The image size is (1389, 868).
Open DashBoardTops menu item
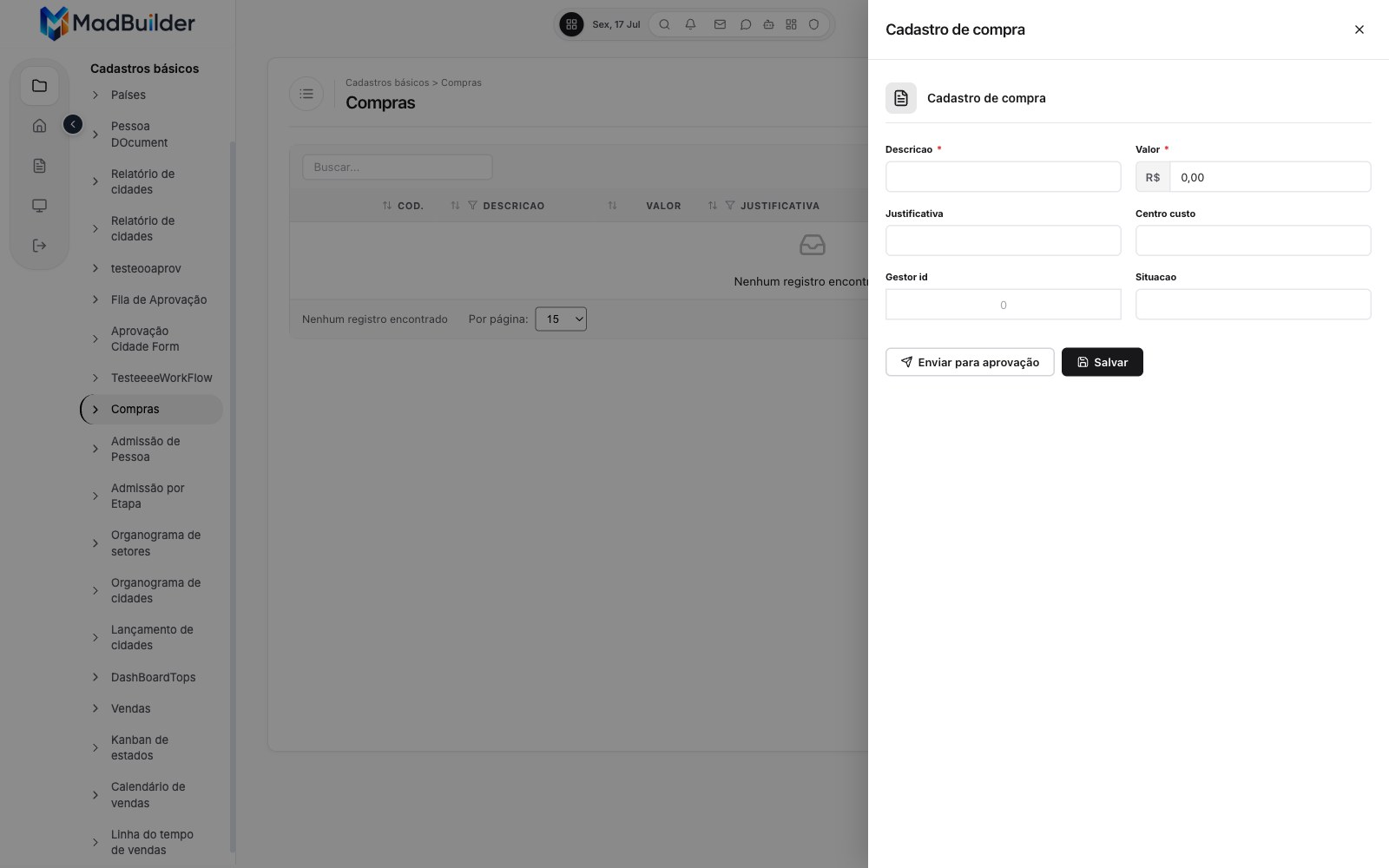click(x=152, y=677)
